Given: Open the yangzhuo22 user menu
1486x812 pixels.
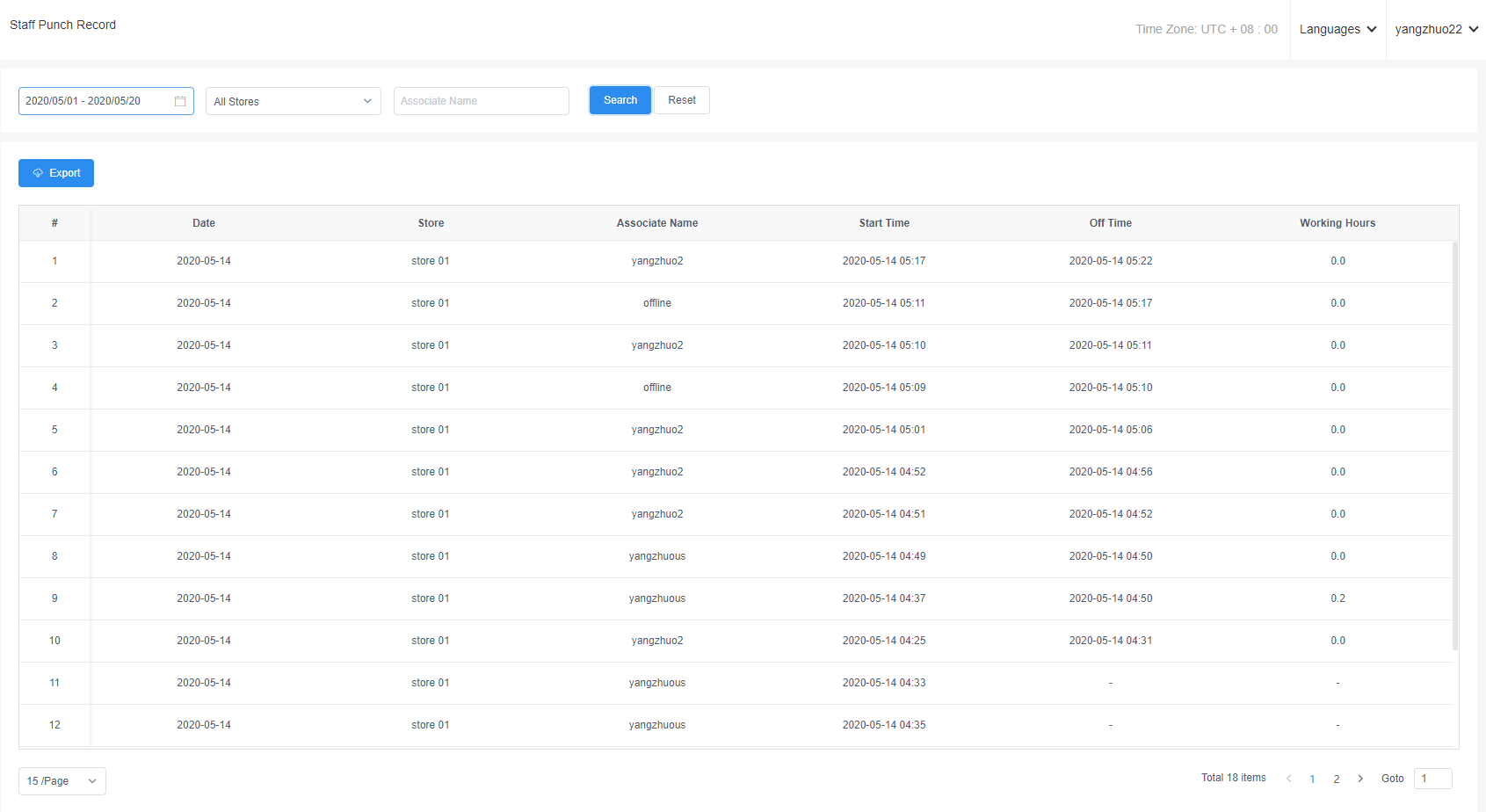Looking at the screenshot, I should coord(1436,29).
